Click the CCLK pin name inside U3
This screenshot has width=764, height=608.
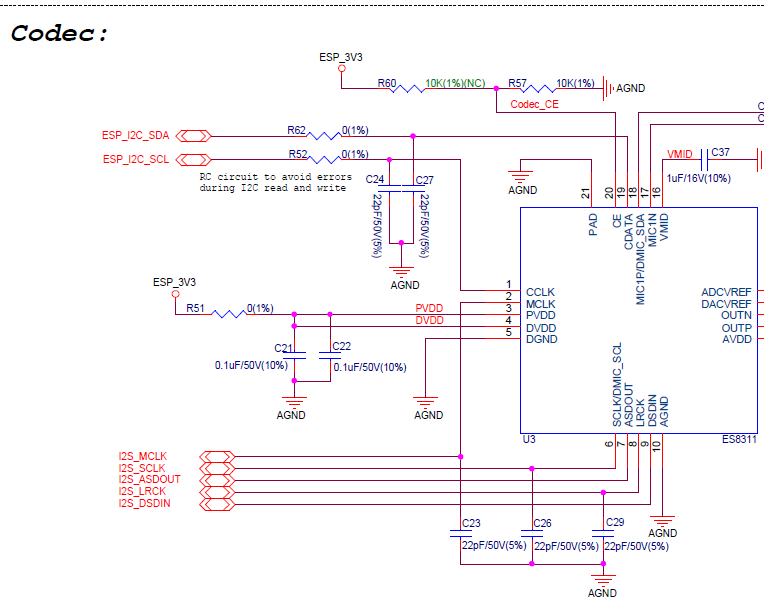pos(540,292)
